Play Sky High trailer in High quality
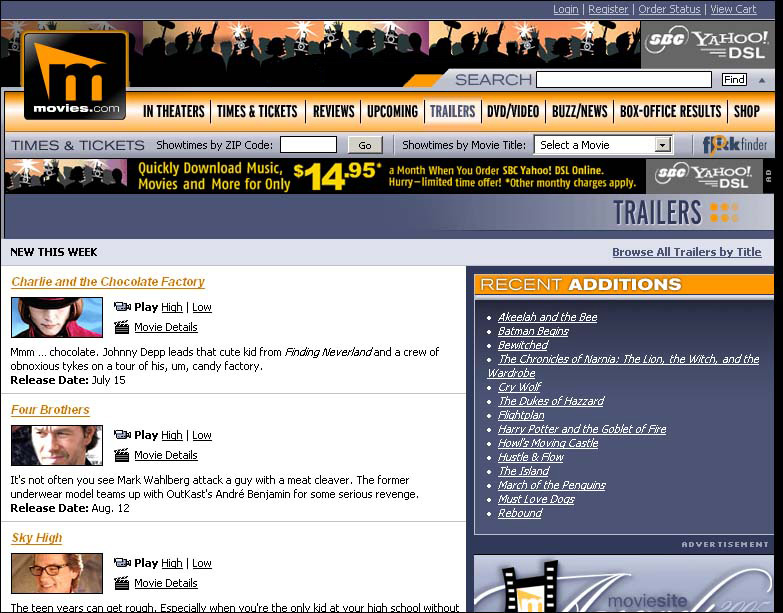Screen dimensions: 783x613 pos(172,563)
